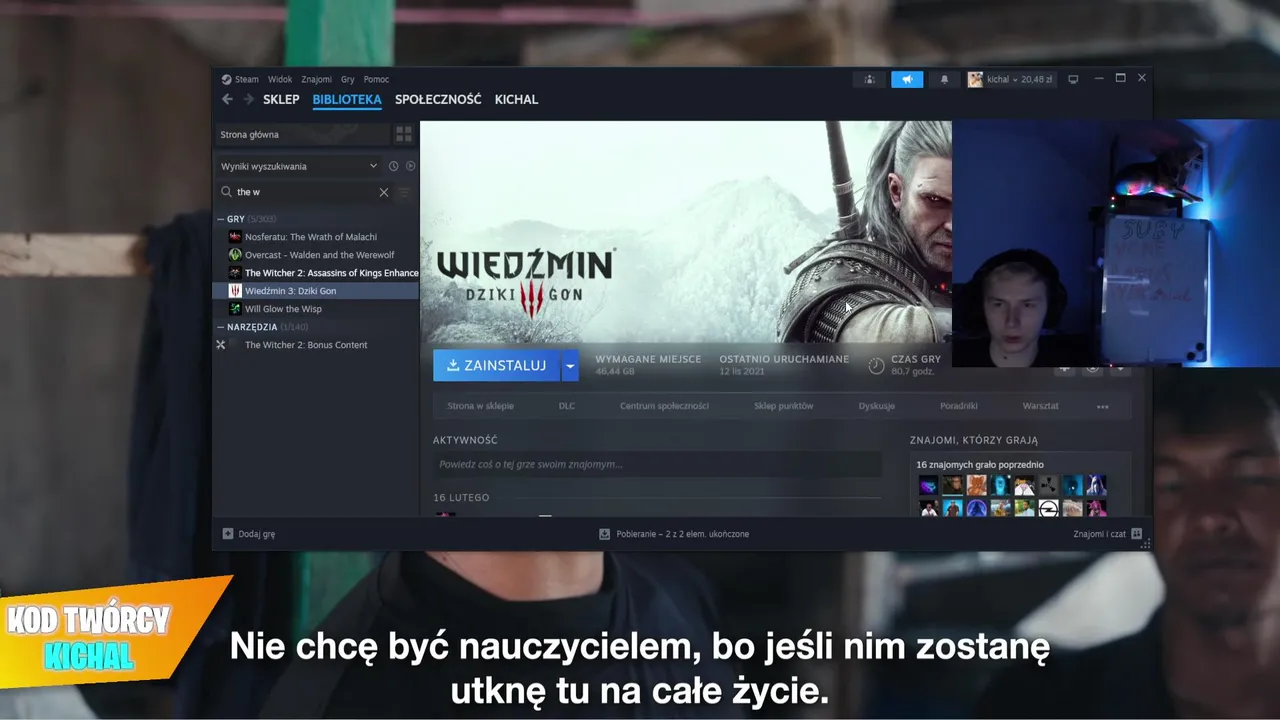
Task: Open the Znajomi menu
Action: 316,79
